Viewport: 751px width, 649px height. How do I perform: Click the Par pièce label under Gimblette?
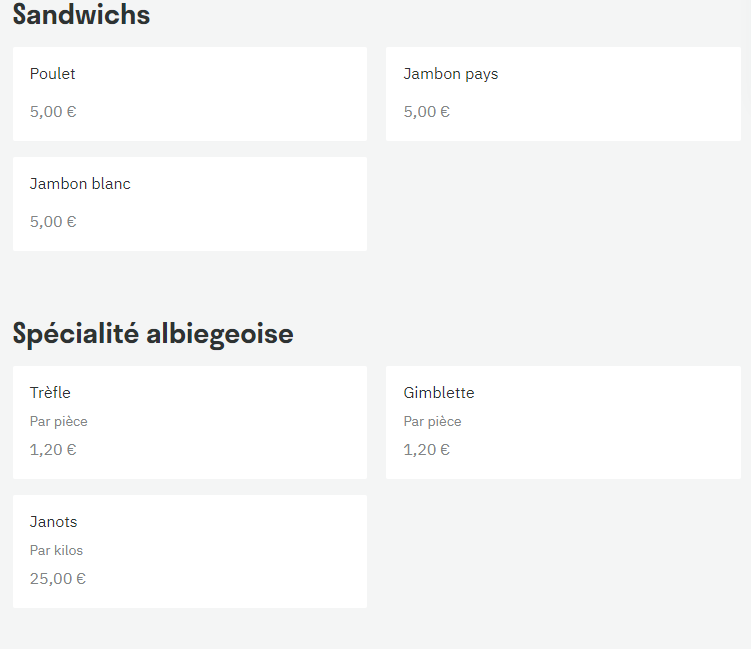(x=432, y=421)
